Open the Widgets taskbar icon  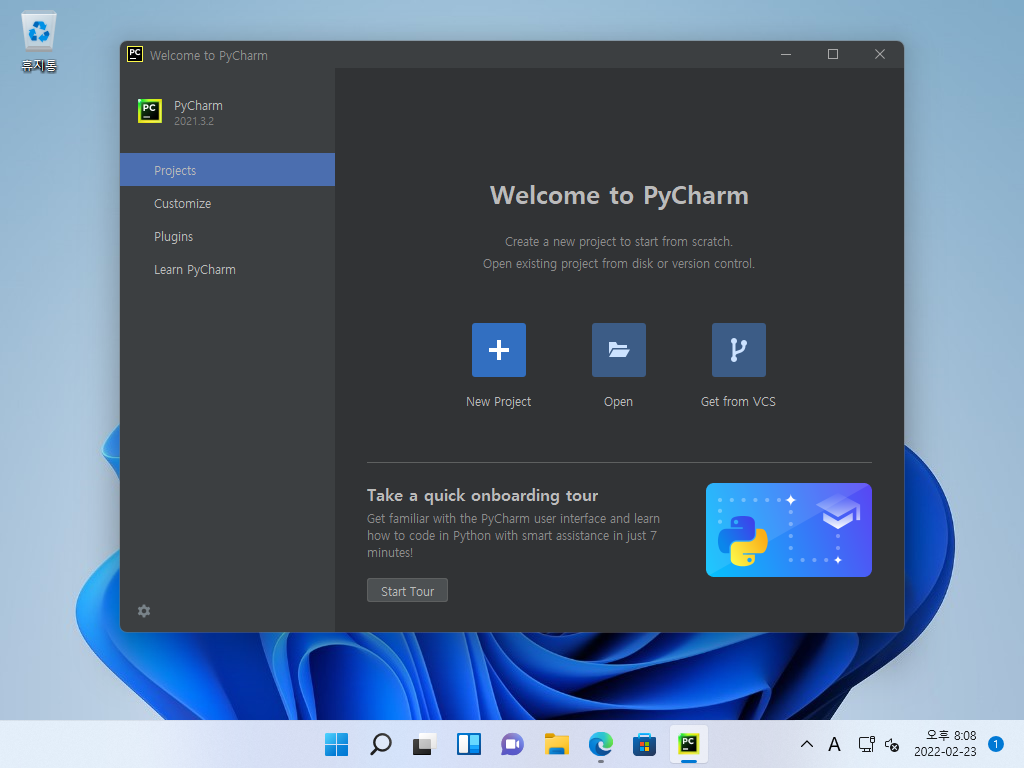pyautogui.click(x=468, y=744)
